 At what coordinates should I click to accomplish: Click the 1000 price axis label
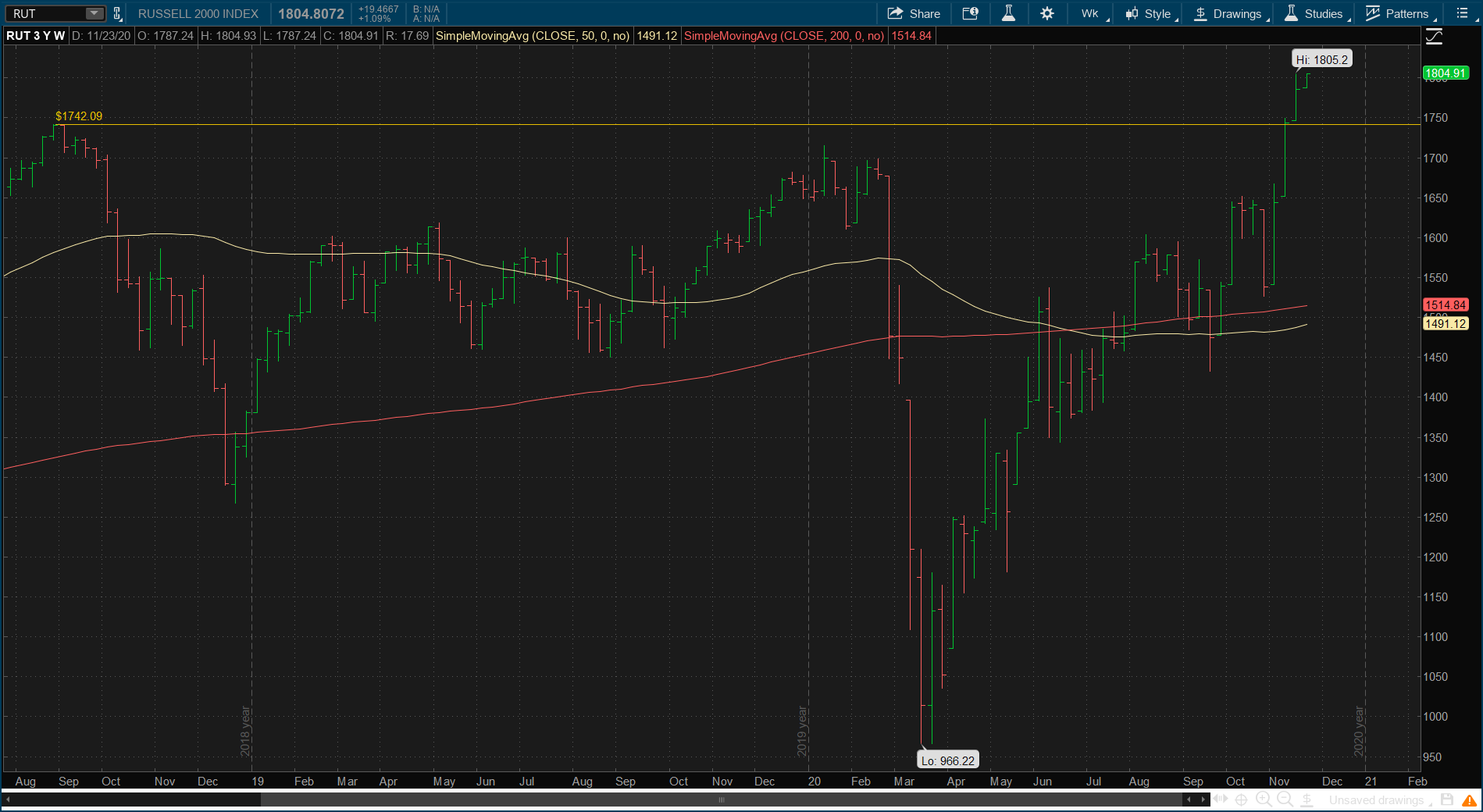pos(1435,717)
